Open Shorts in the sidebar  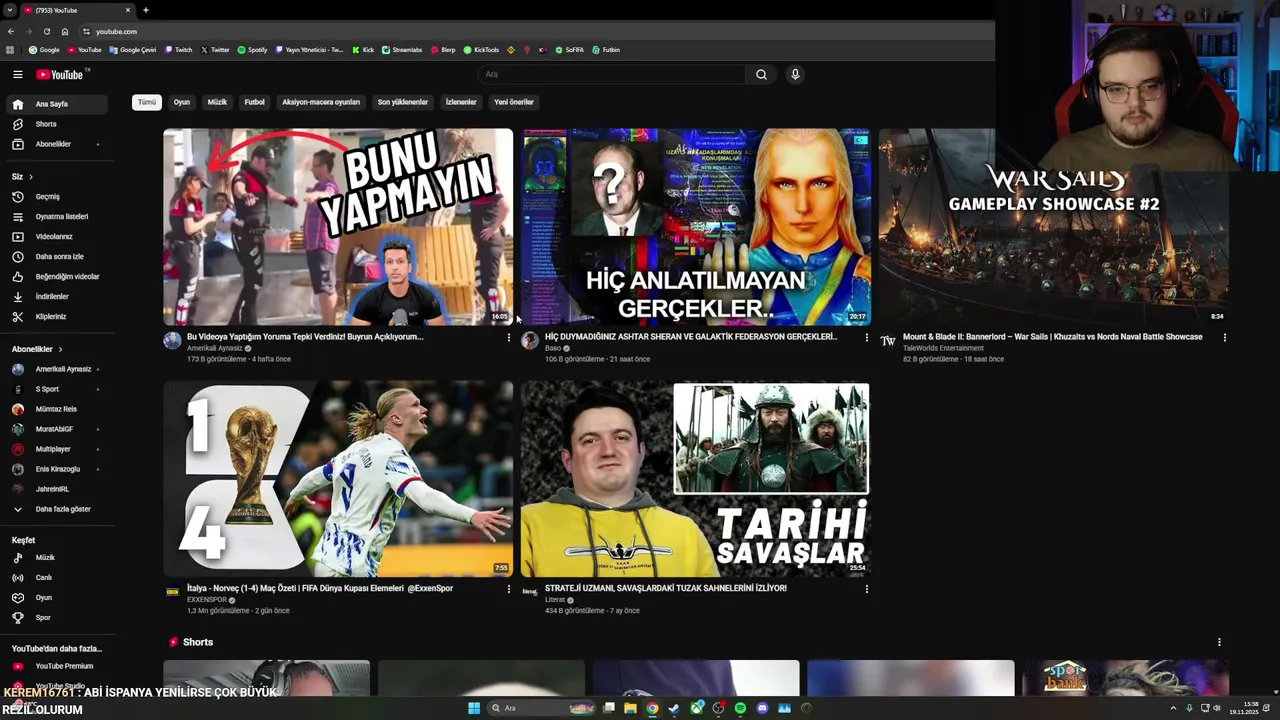[x=56, y=124]
